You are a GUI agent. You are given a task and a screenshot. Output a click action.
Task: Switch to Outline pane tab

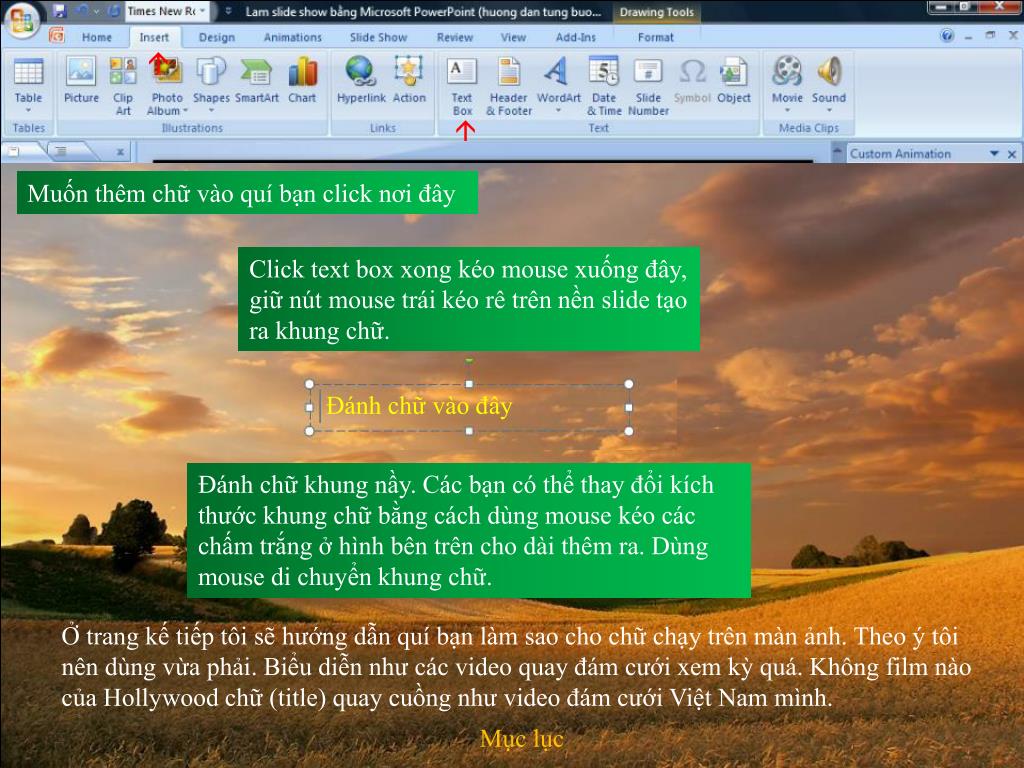[60, 152]
